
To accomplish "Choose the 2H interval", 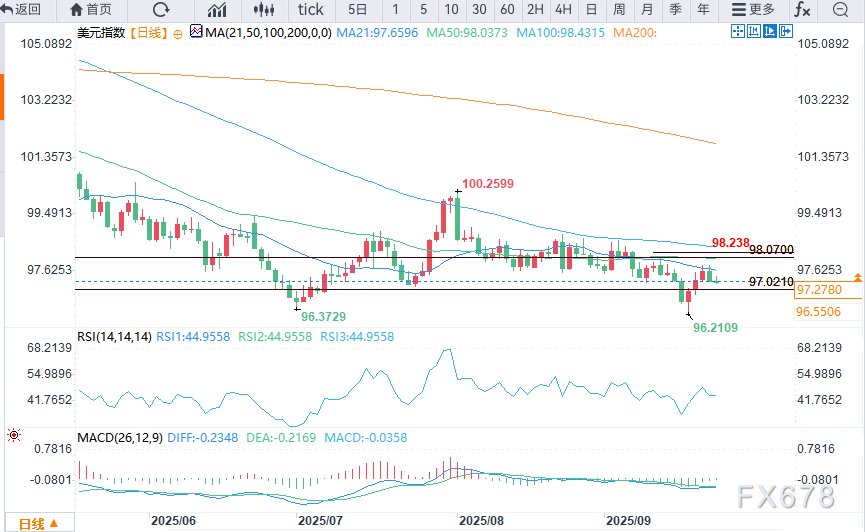I will (535, 9).
